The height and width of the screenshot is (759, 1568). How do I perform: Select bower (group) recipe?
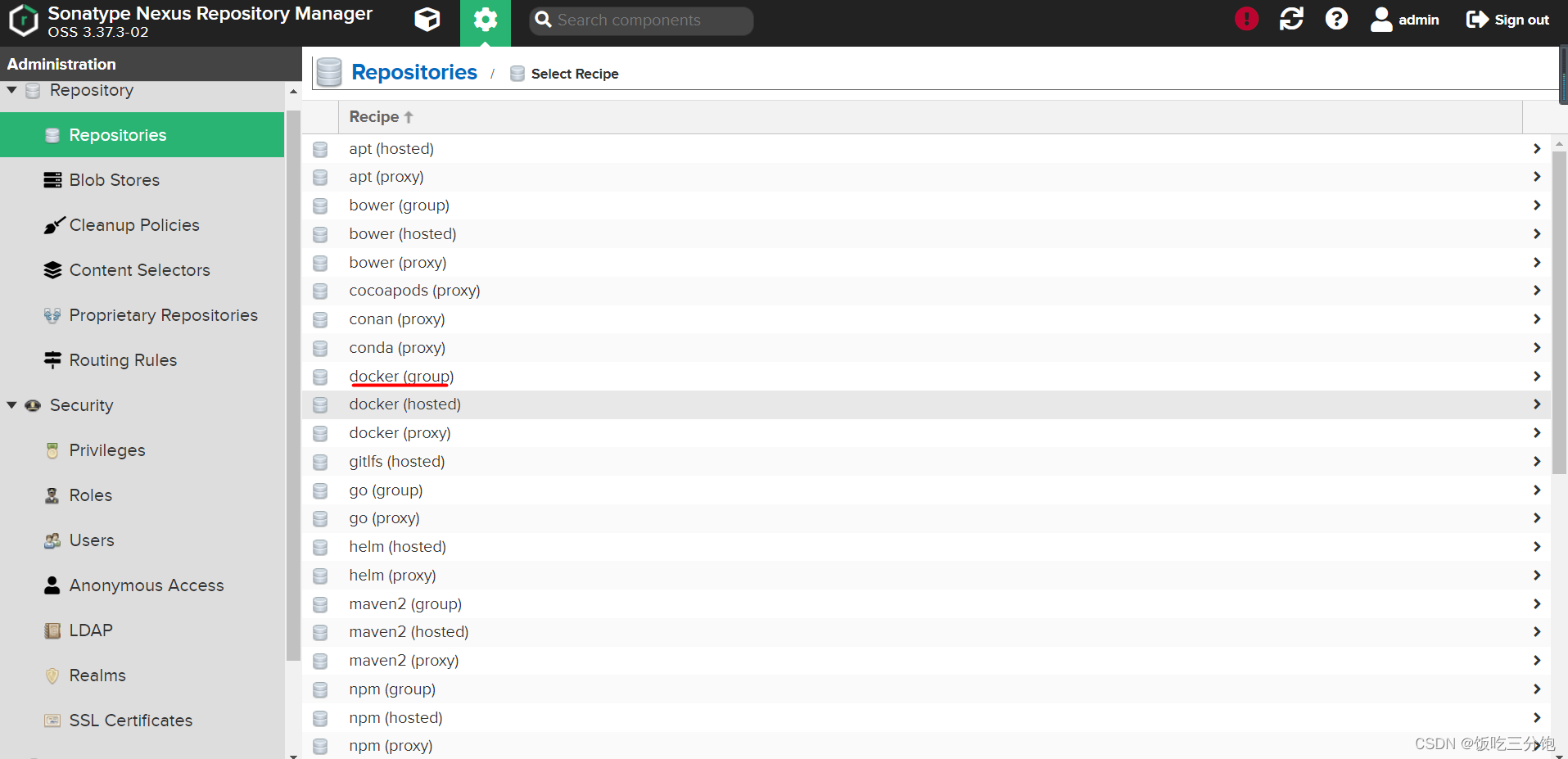pyautogui.click(x=926, y=206)
